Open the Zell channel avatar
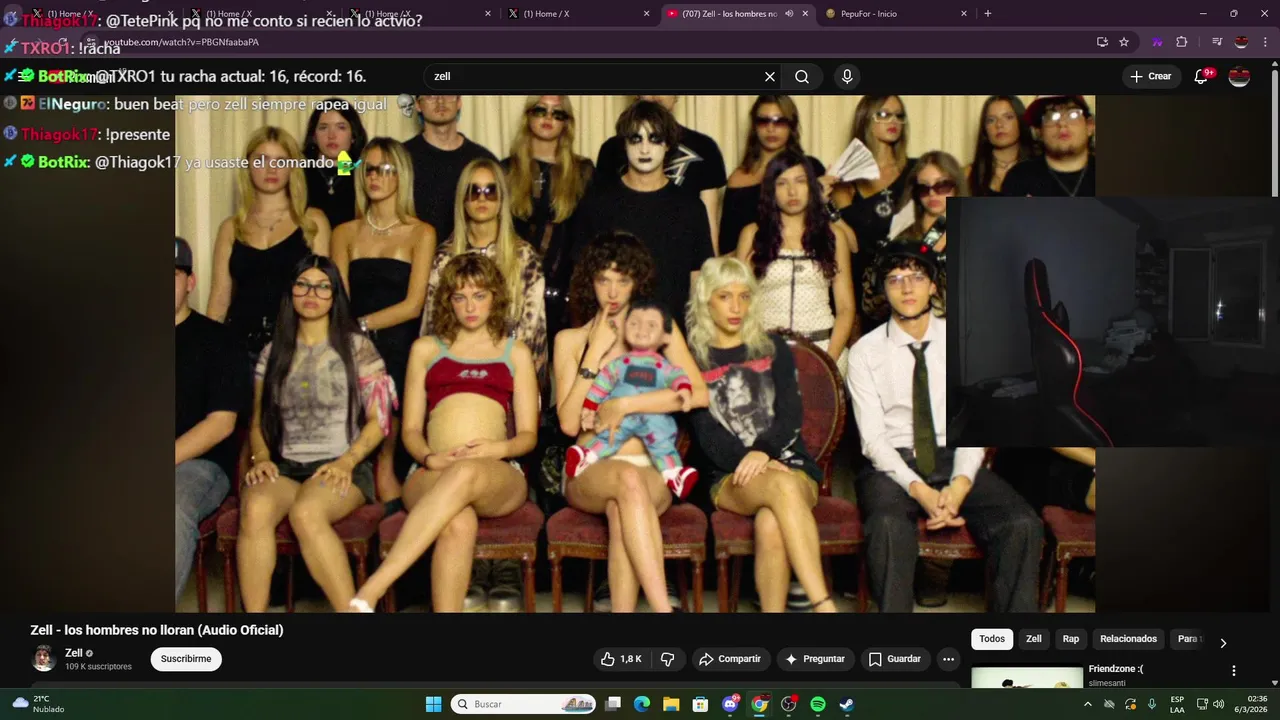The height and width of the screenshot is (720, 1280). [44, 658]
